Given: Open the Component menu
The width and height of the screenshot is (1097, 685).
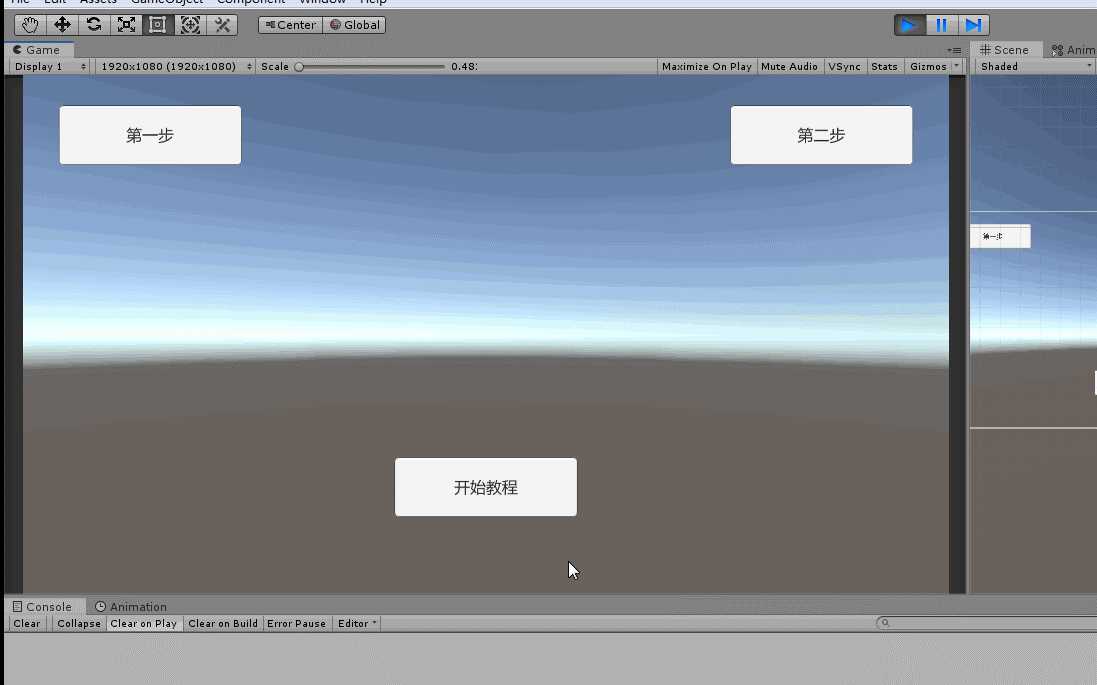Looking at the screenshot, I should tap(251, 2).
